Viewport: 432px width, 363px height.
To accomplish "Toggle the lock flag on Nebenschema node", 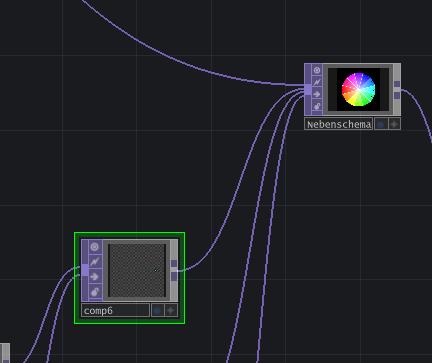I will coord(317,107).
